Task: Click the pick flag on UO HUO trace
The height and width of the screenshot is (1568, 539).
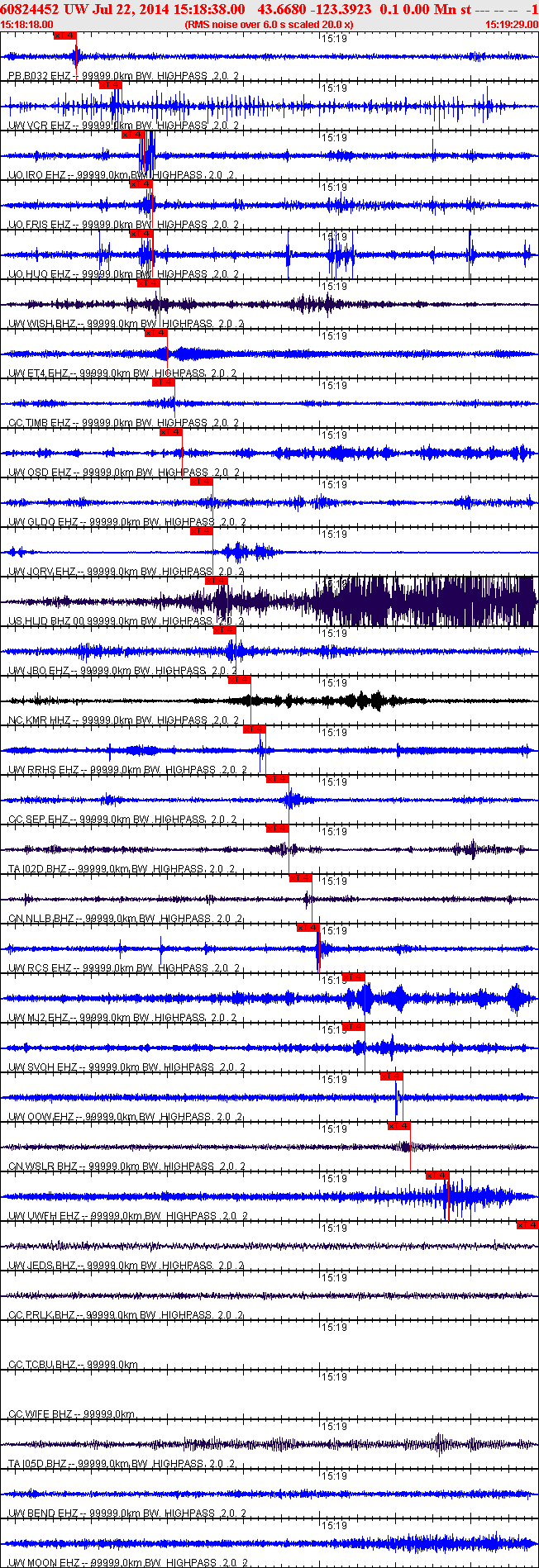Action: [x=141, y=234]
